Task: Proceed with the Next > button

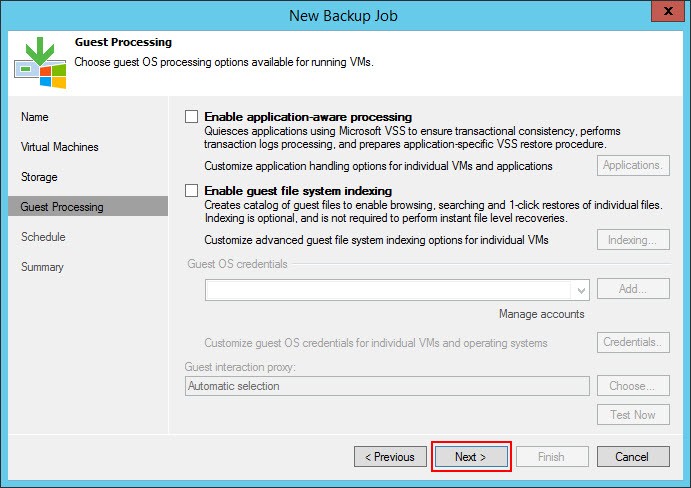Action: pos(471,457)
